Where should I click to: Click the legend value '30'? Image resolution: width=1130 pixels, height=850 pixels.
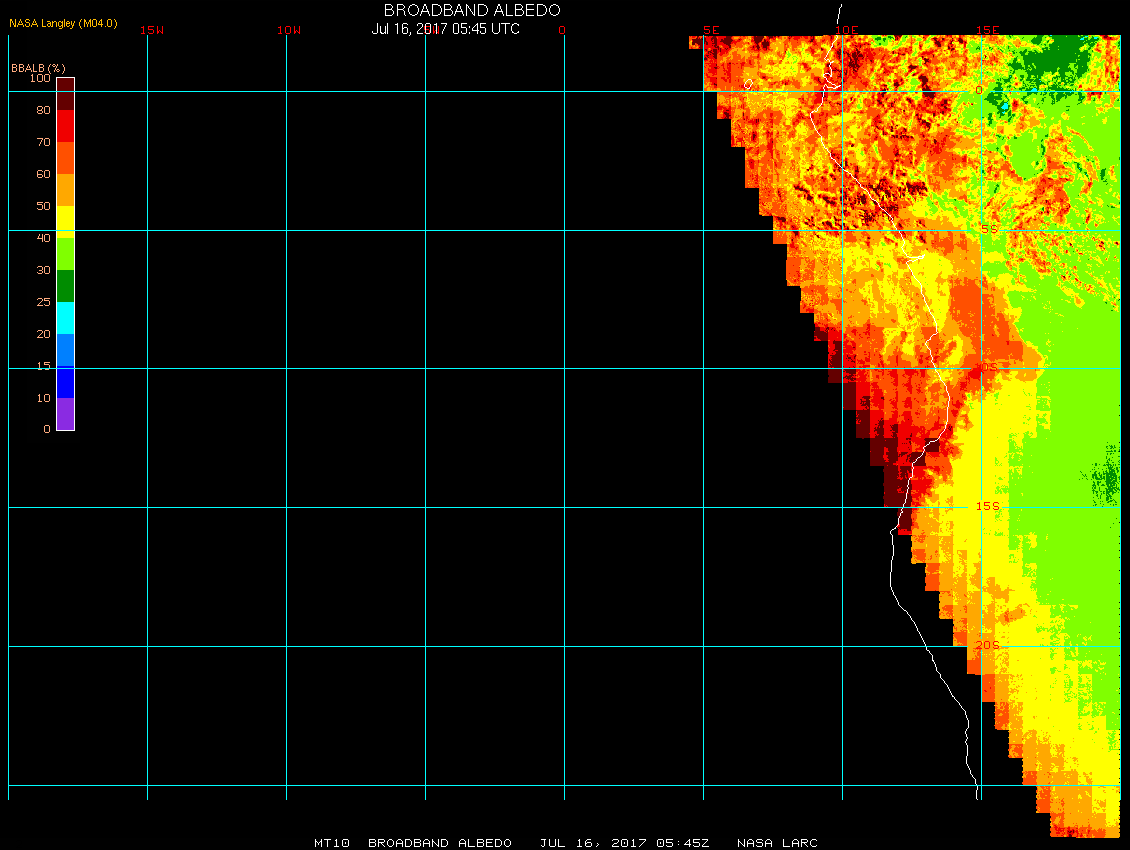click(x=44, y=270)
